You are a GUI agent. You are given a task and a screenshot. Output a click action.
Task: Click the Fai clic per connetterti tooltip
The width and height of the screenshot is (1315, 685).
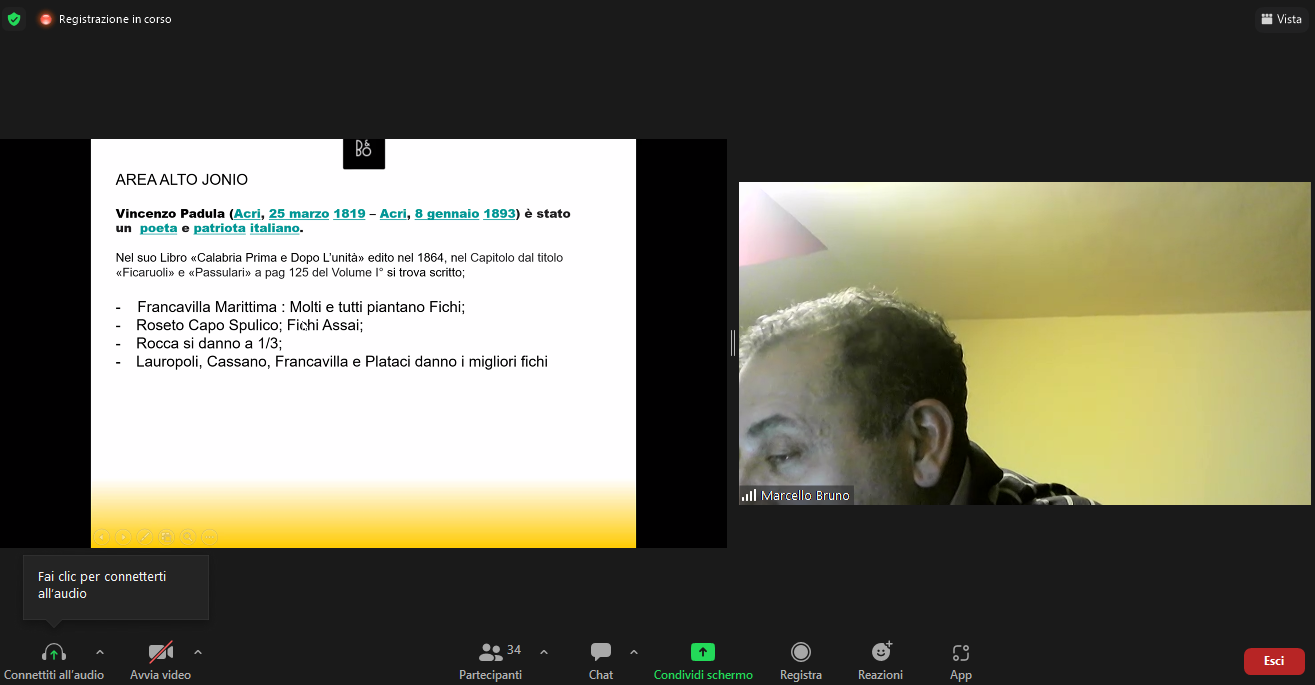tap(116, 587)
